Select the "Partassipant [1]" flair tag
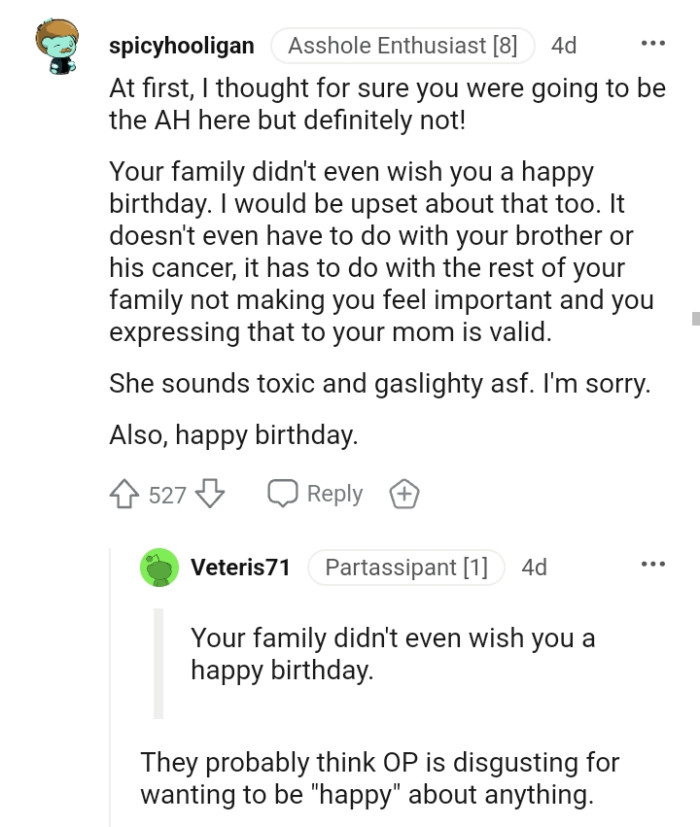 [406, 567]
